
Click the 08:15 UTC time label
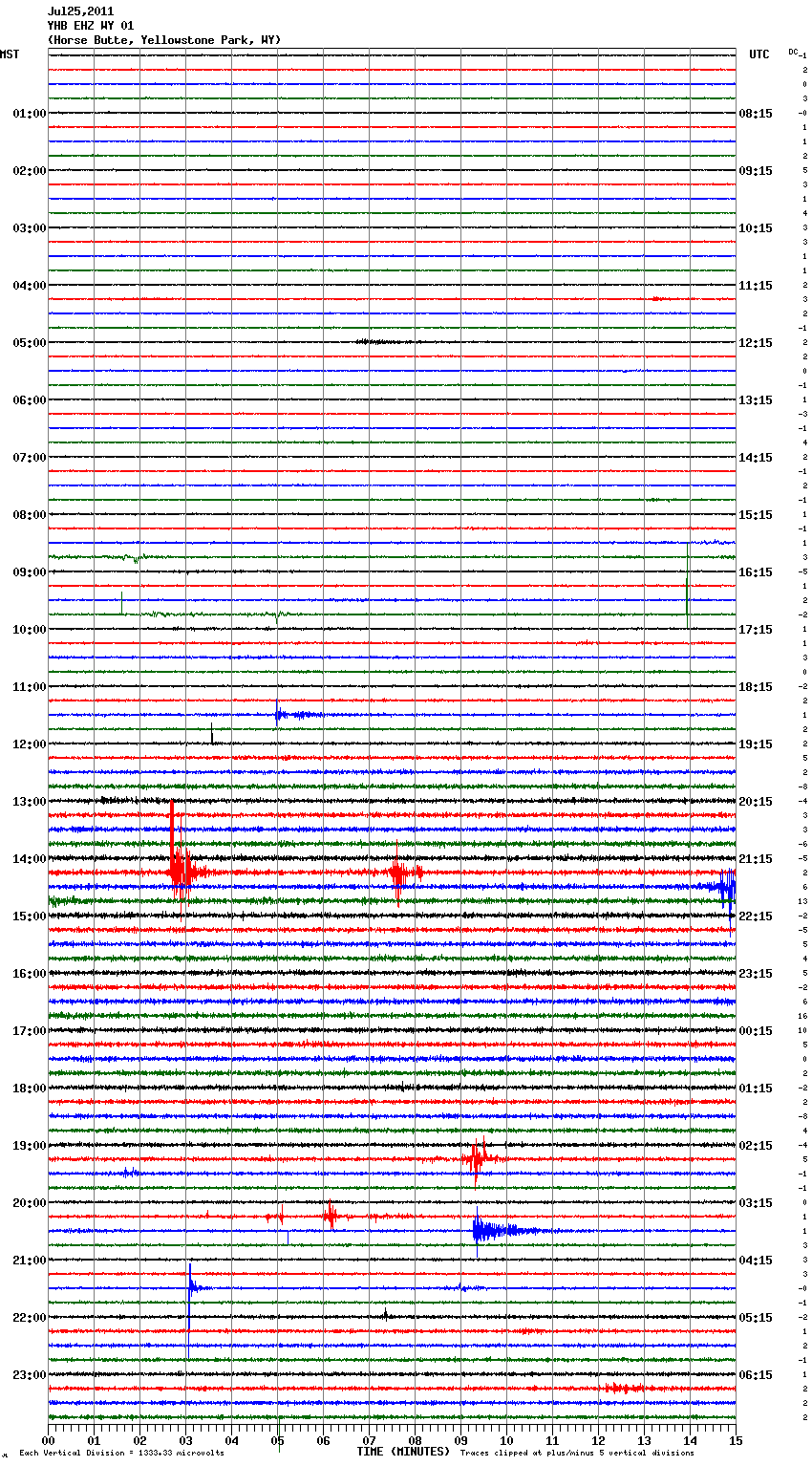[x=756, y=114]
